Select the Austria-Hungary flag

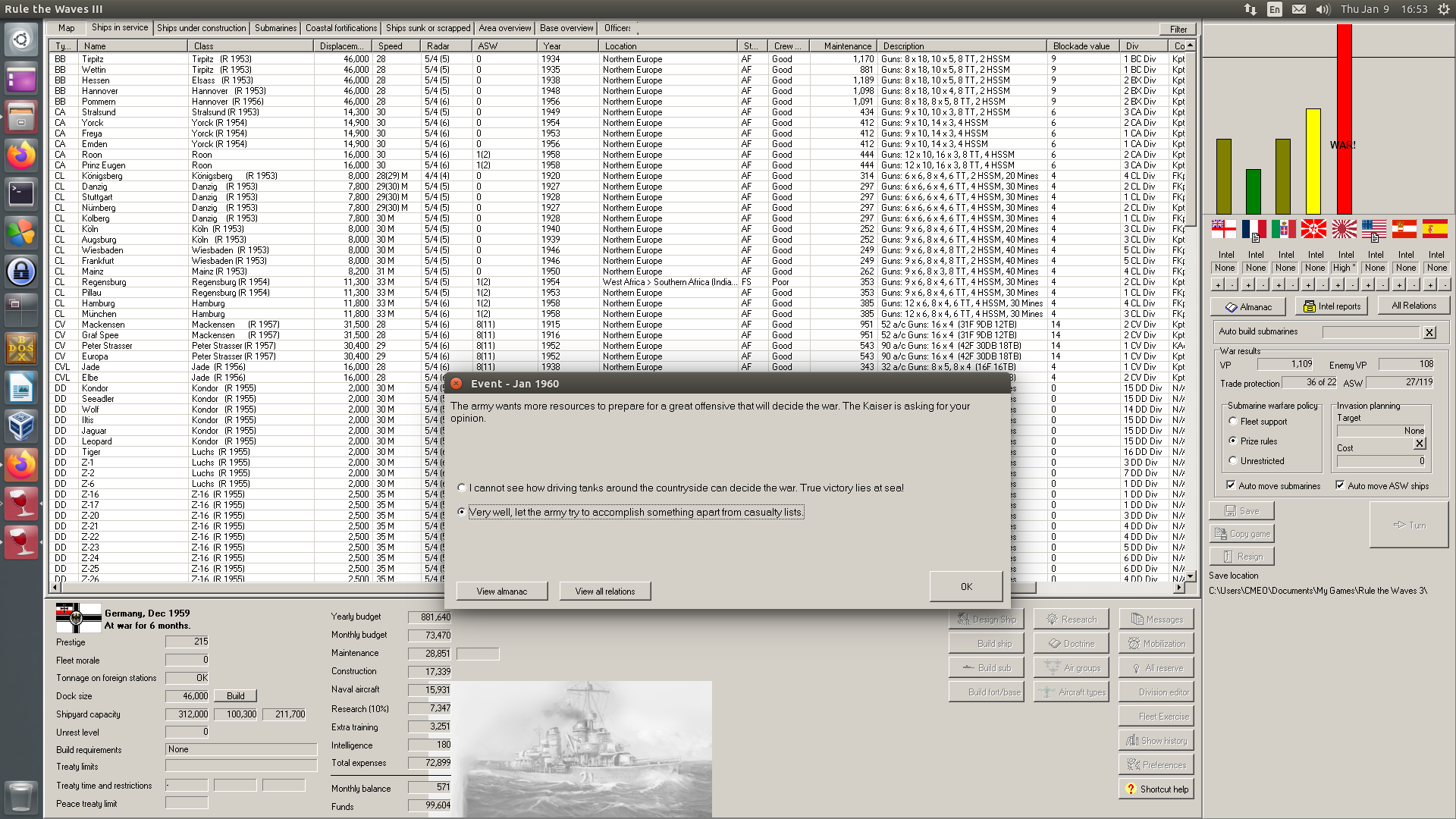coord(1404,228)
